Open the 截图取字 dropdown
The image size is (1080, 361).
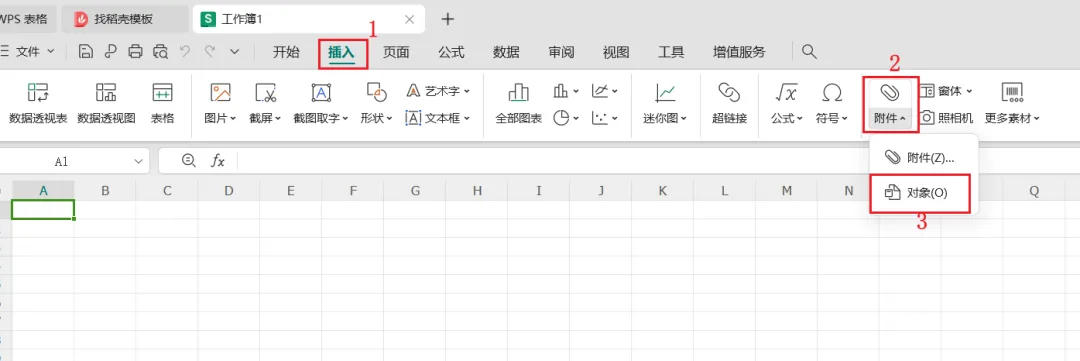click(x=321, y=103)
